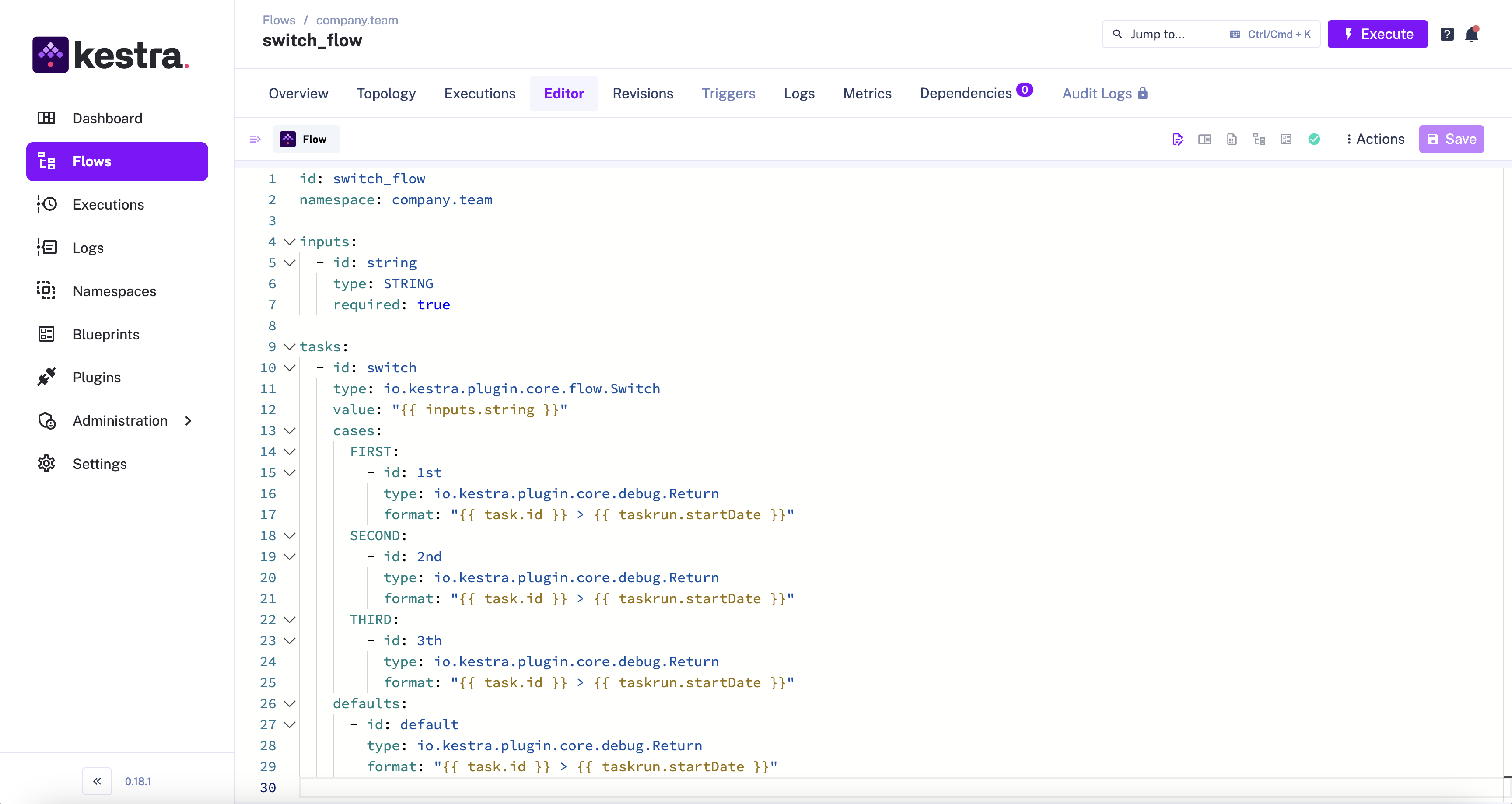This screenshot has height=804, width=1512.
Task: Open the help question mark icon
Action: click(x=1447, y=34)
